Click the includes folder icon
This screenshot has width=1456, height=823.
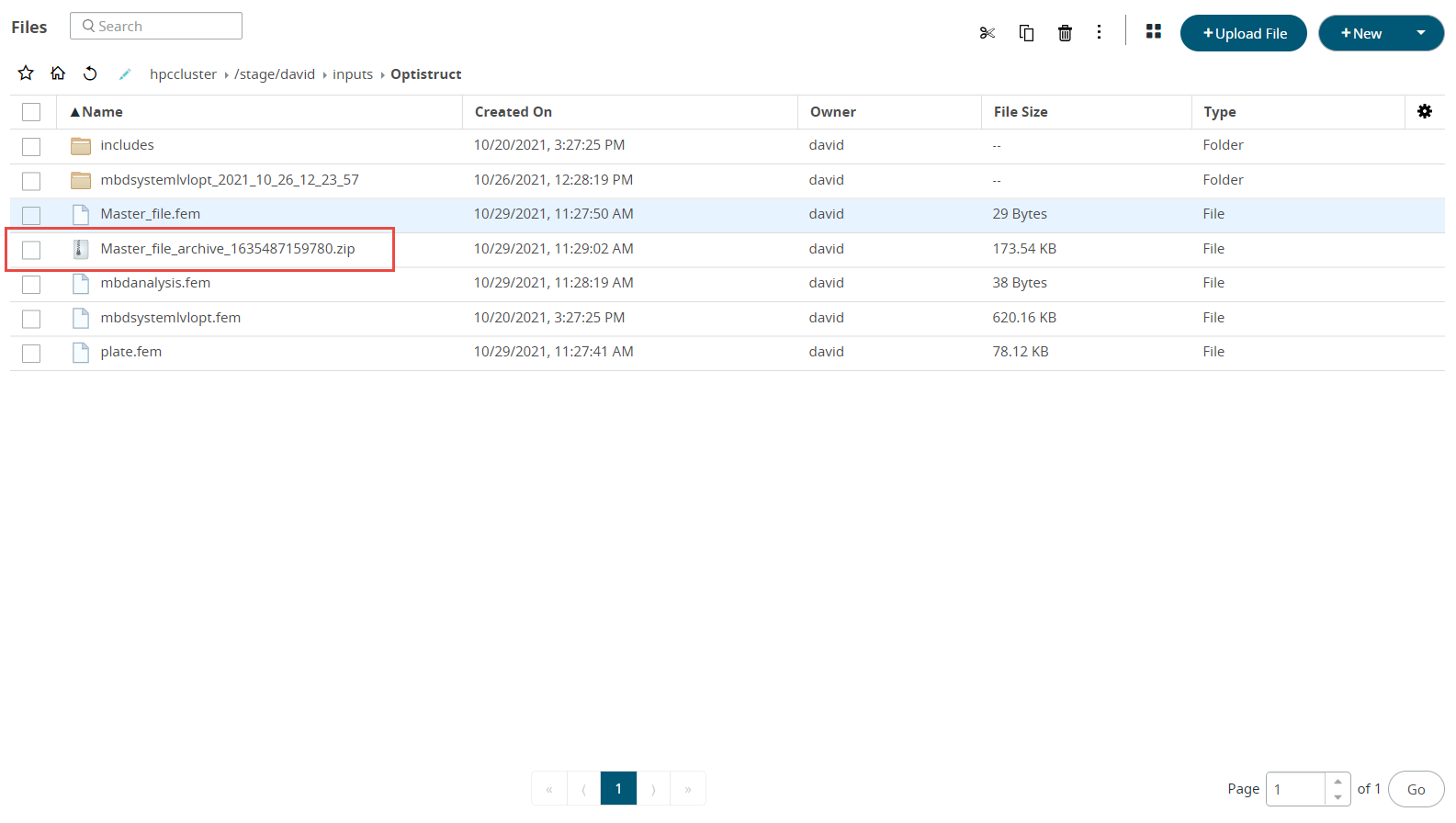(x=81, y=145)
